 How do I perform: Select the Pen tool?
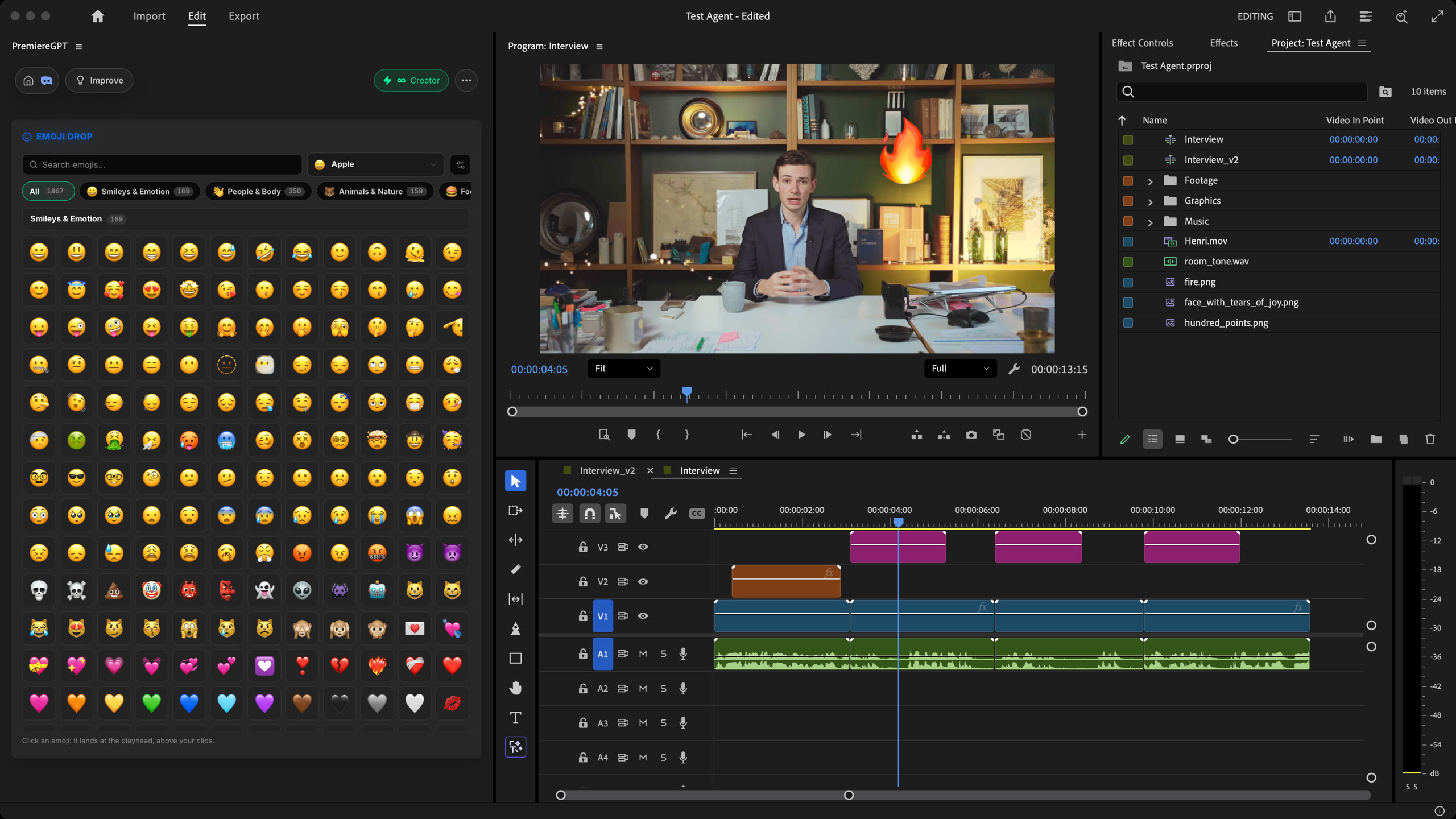pos(515,628)
